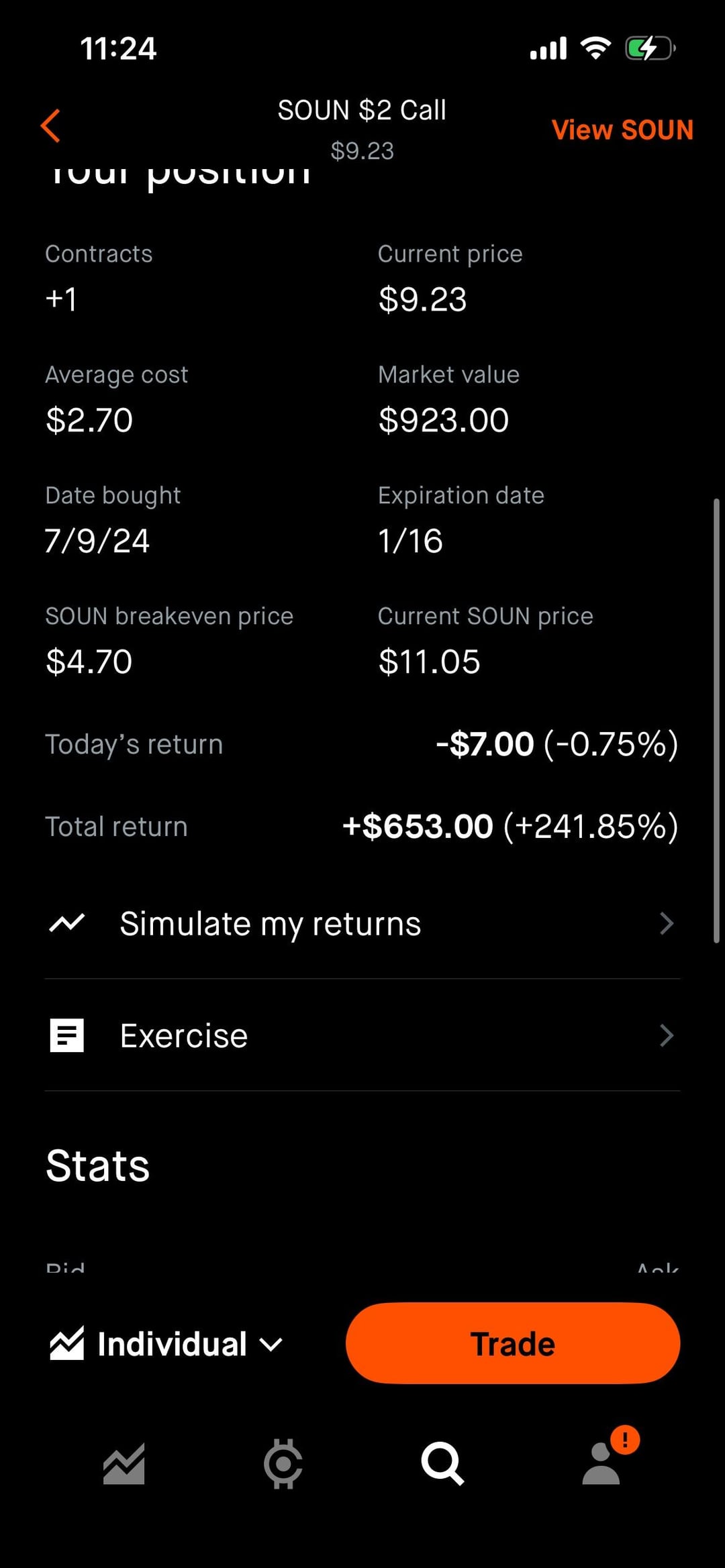Viewport: 725px width, 1568px height.
Task: Tap the orange back arrow
Action: pos(51,125)
